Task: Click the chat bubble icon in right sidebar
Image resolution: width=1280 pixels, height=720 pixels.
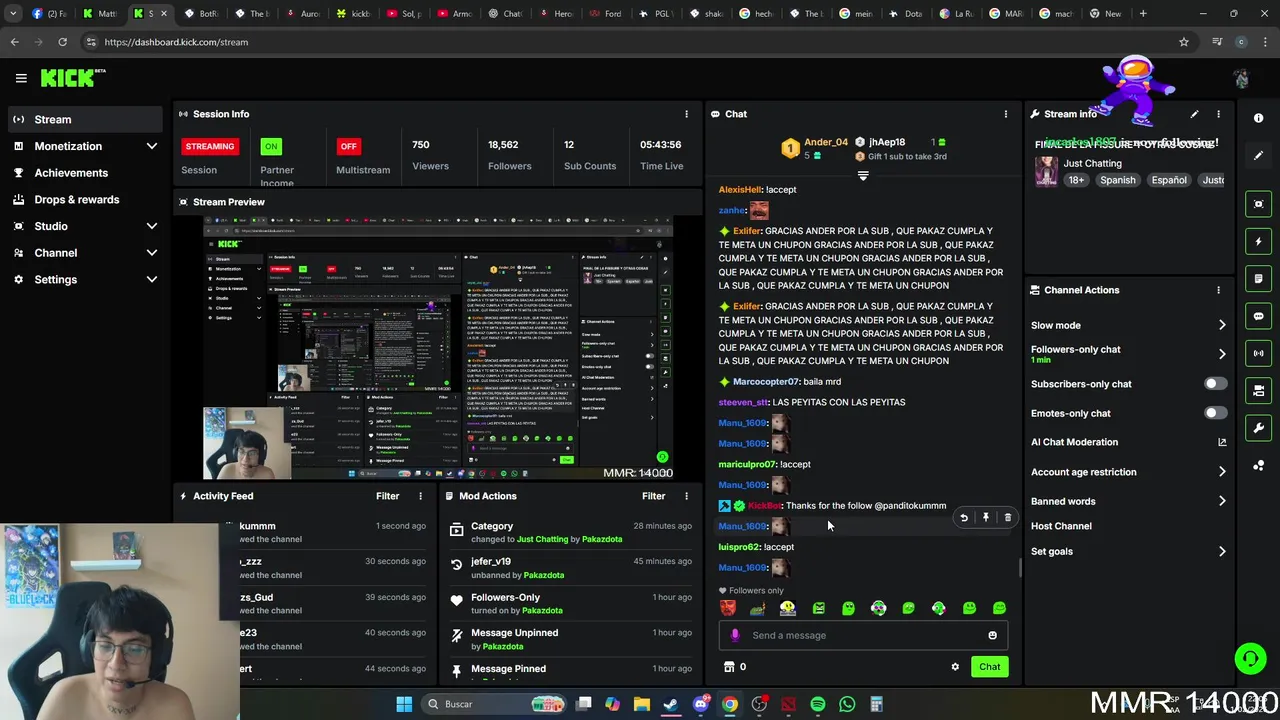Action: point(1259,316)
